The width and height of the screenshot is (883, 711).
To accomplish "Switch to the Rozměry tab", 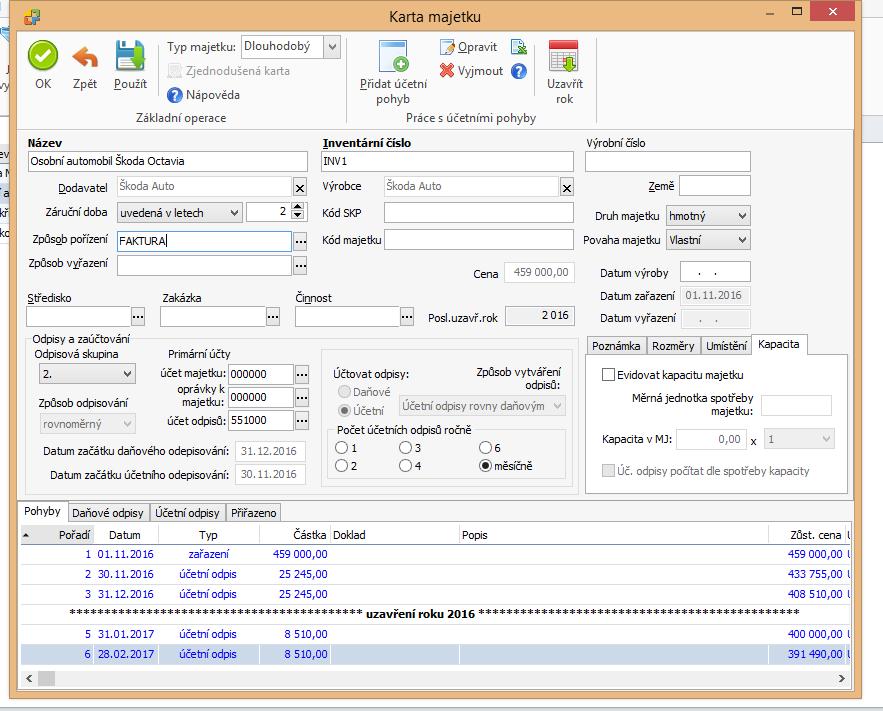I will point(673,346).
